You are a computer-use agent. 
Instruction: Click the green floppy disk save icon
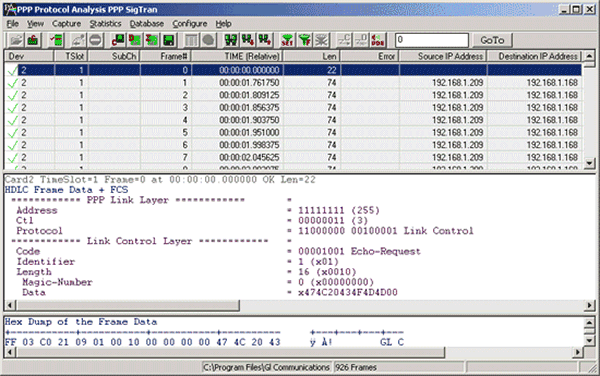(168, 40)
